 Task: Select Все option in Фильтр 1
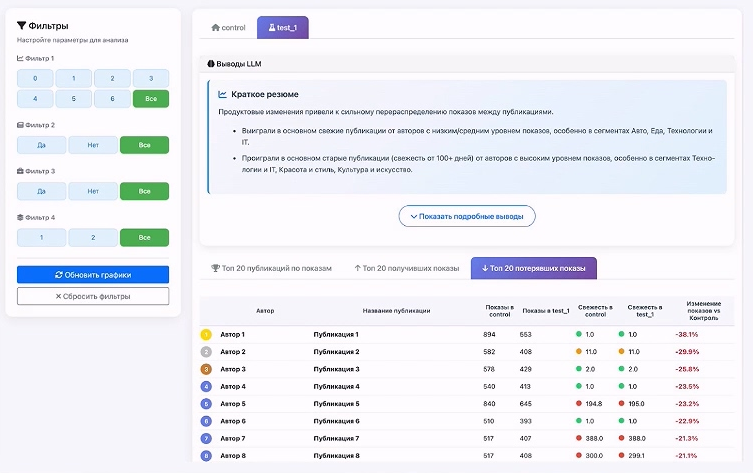coord(151,98)
